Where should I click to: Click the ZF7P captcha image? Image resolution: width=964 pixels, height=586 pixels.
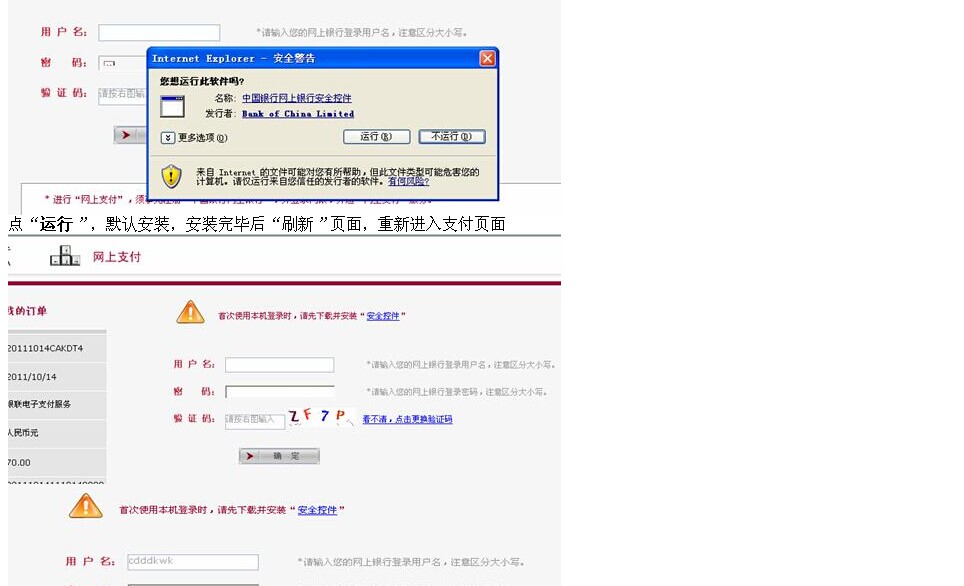[x=320, y=418]
